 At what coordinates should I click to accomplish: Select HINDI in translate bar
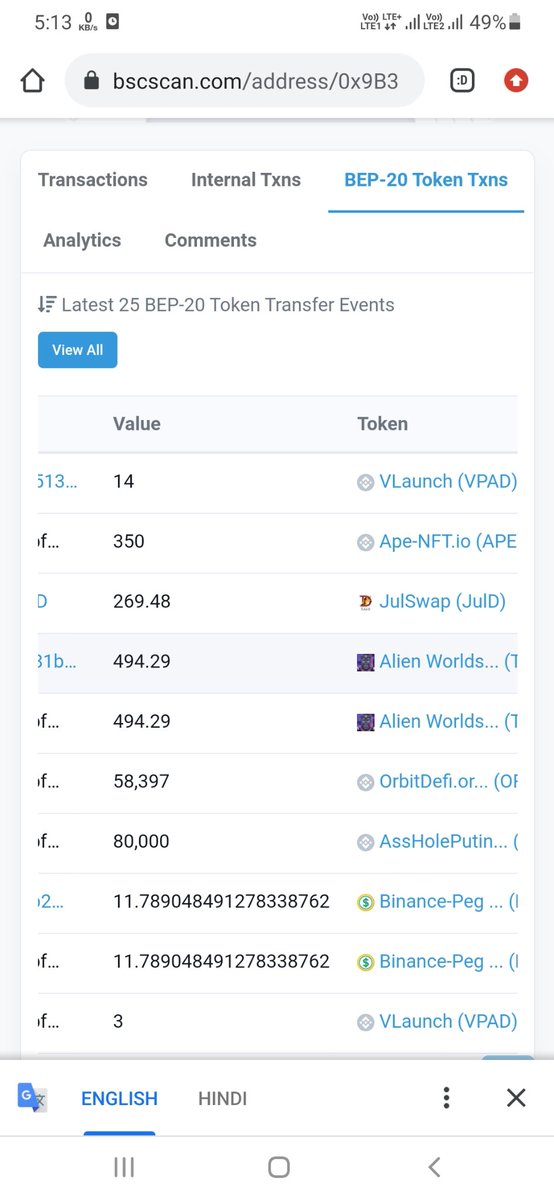[x=223, y=1098]
